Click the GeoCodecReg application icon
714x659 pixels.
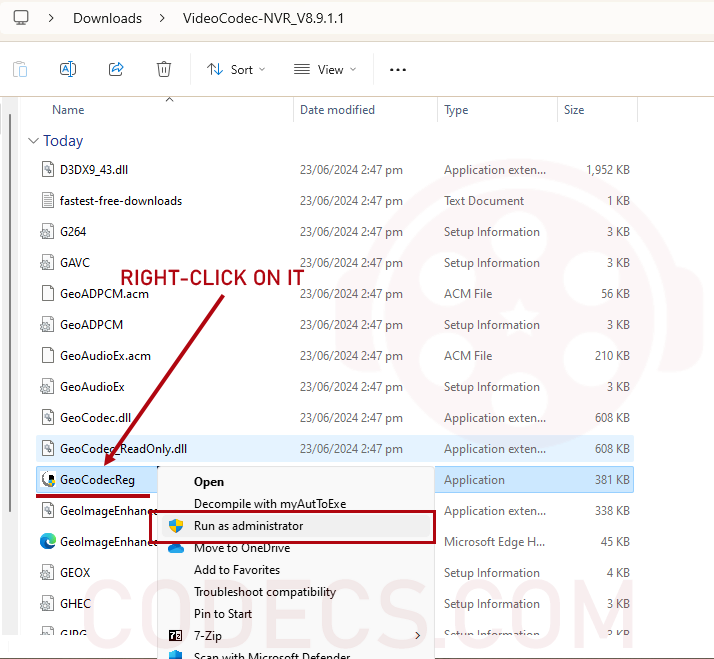(48, 479)
